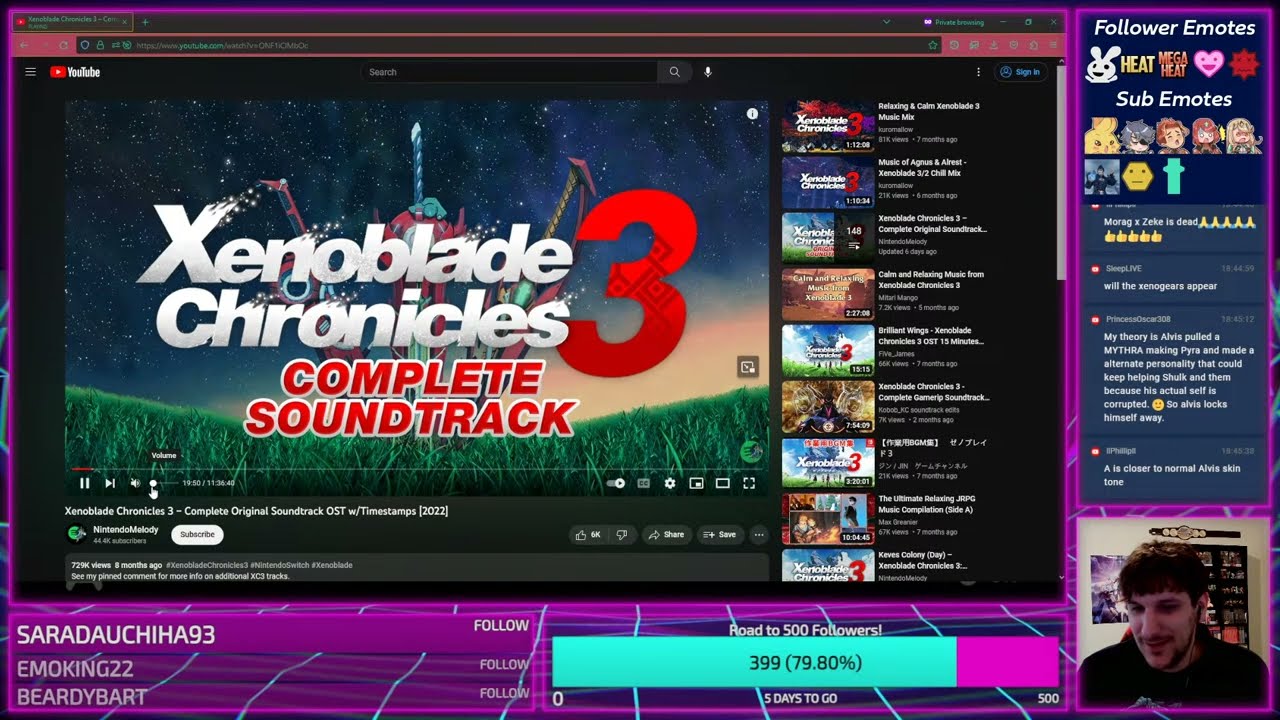Mute the video with the speaker icon
This screenshot has height=720, width=1280.
[135, 483]
